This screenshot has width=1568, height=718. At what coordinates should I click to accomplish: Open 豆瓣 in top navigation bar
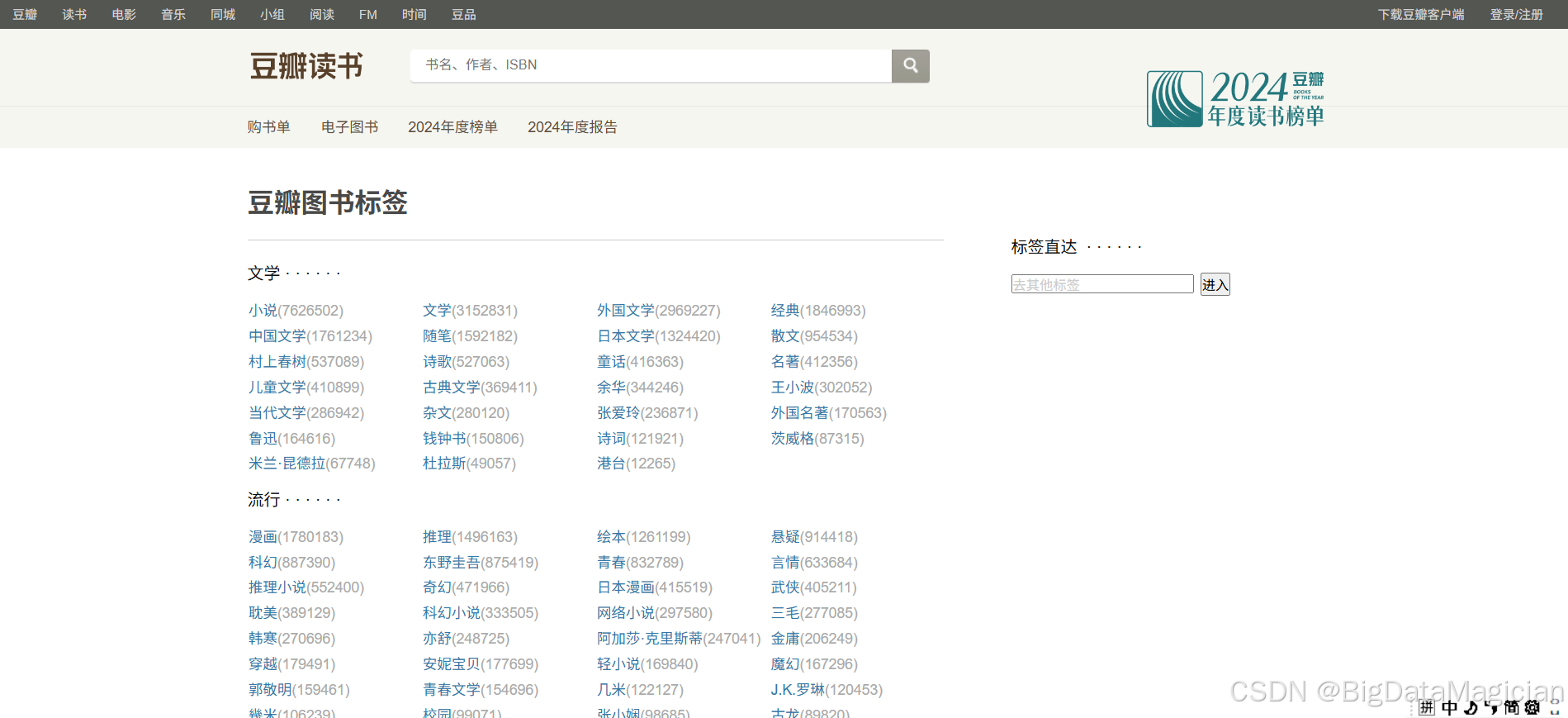click(x=25, y=14)
